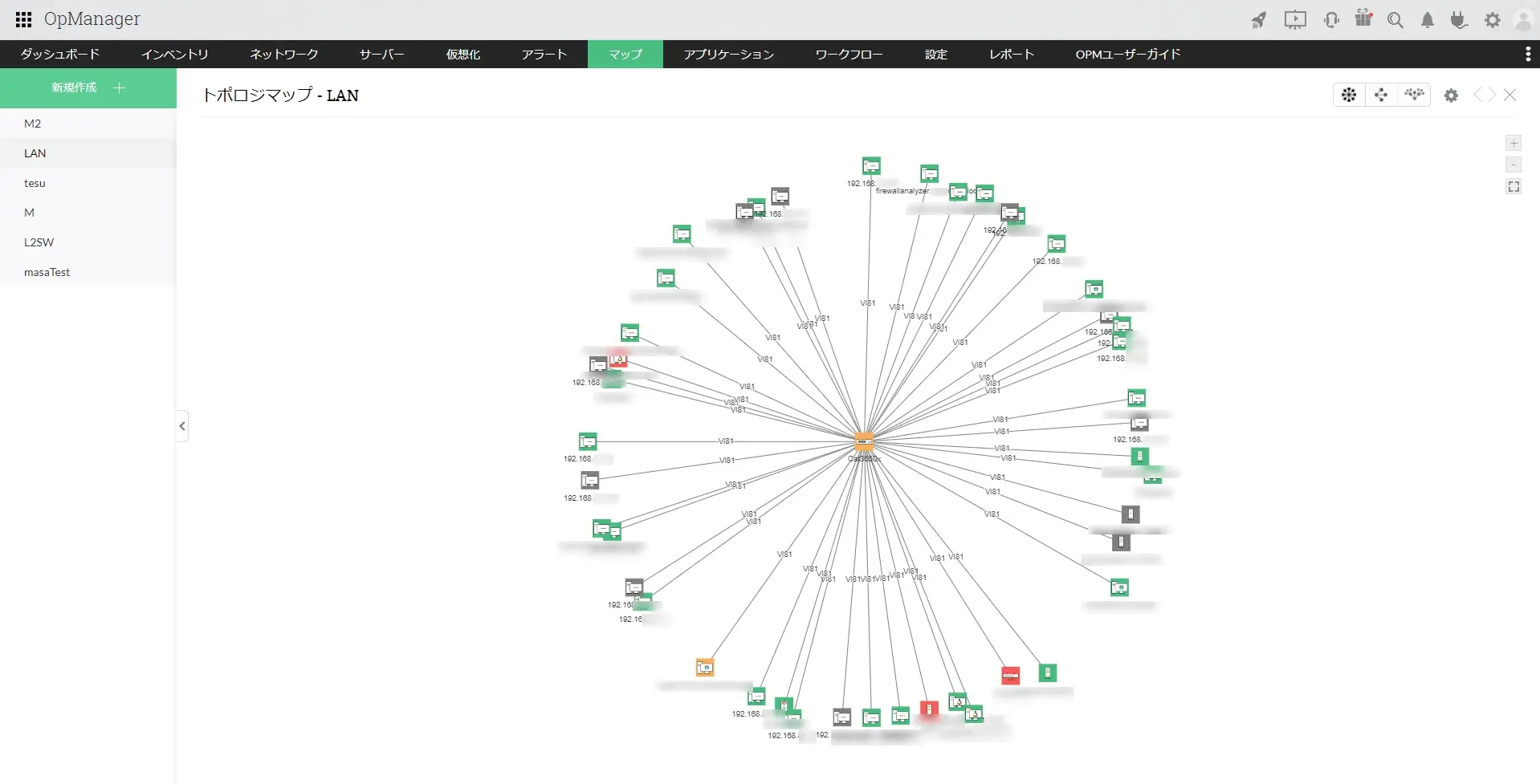Screen dimensions: 1540x784
Task: Select the firewallanalyzer device node
Action: click(x=929, y=173)
